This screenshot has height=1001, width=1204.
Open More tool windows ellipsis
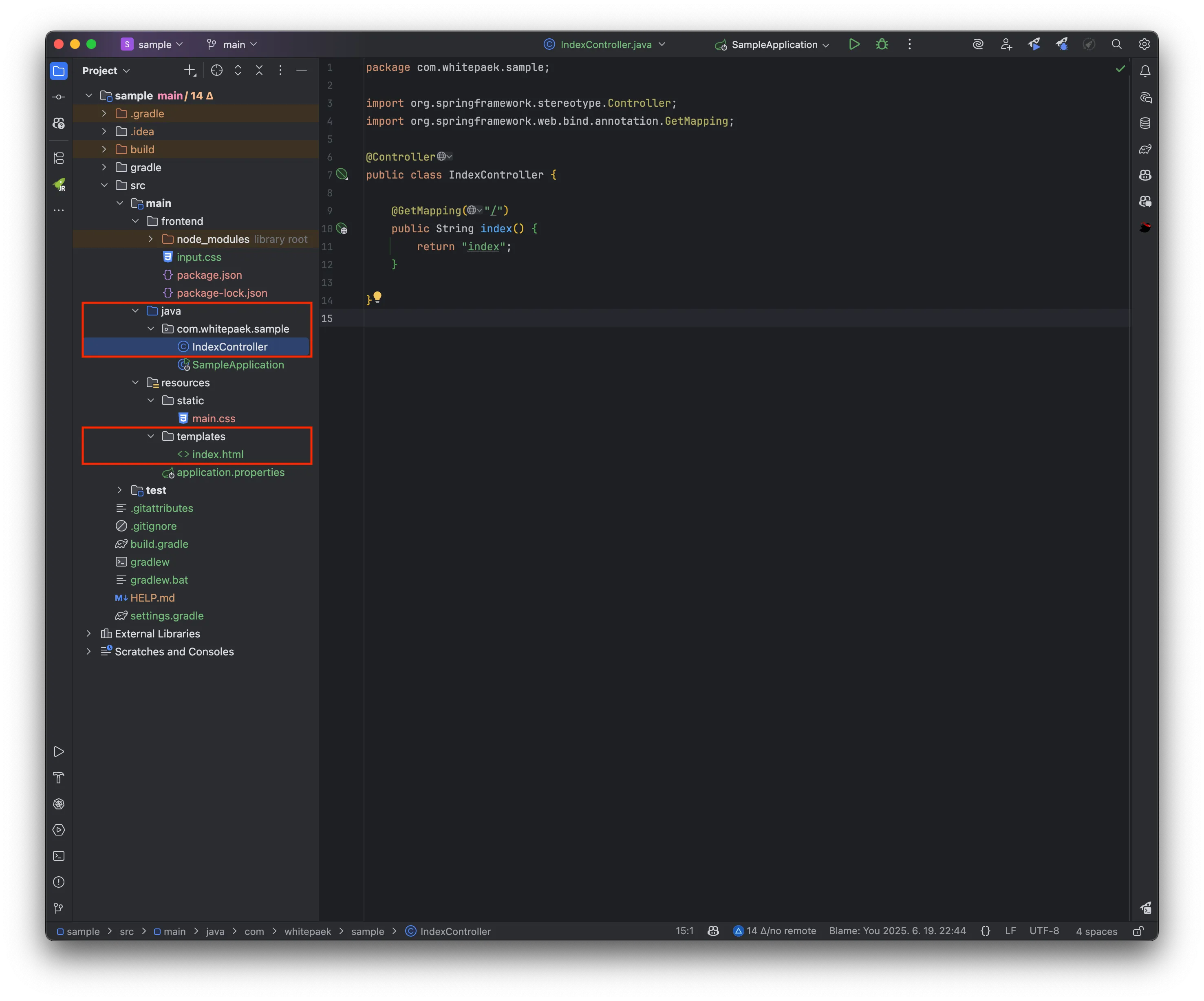(x=58, y=210)
